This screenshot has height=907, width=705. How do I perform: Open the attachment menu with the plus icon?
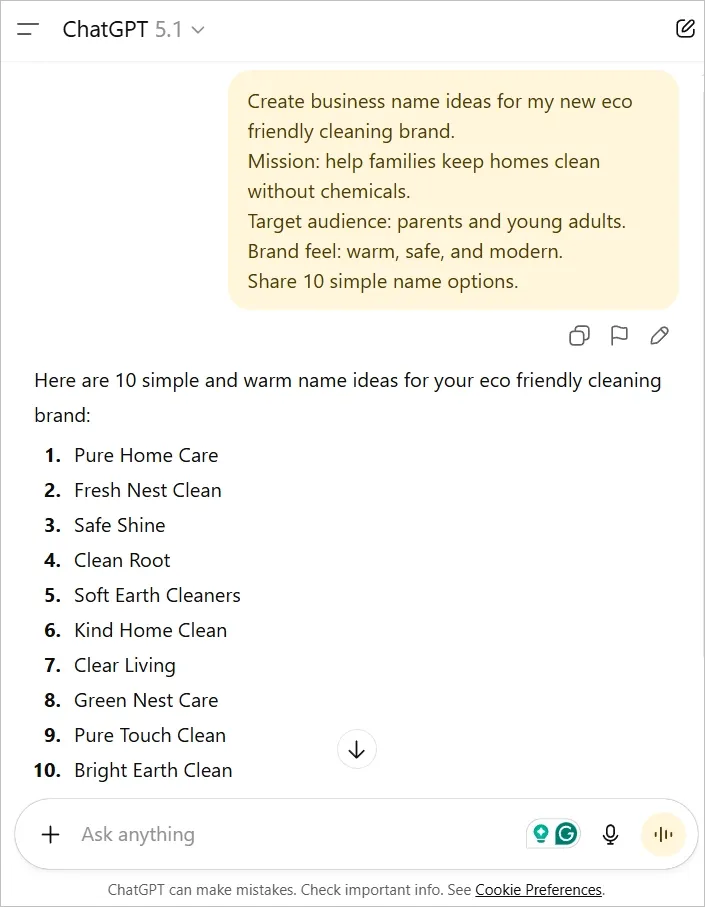click(51, 834)
